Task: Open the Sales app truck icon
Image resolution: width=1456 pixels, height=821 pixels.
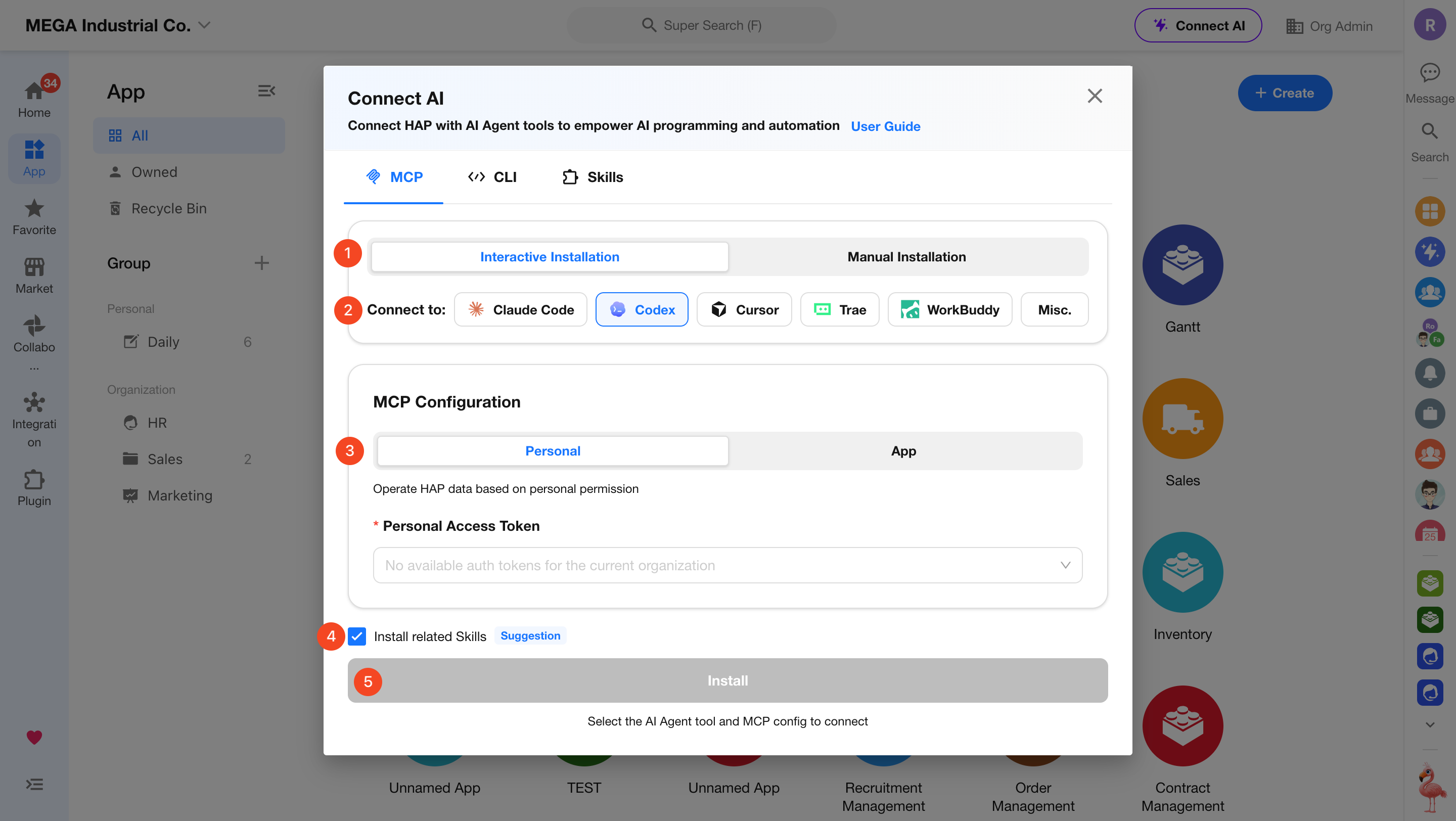Action: click(1182, 419)
